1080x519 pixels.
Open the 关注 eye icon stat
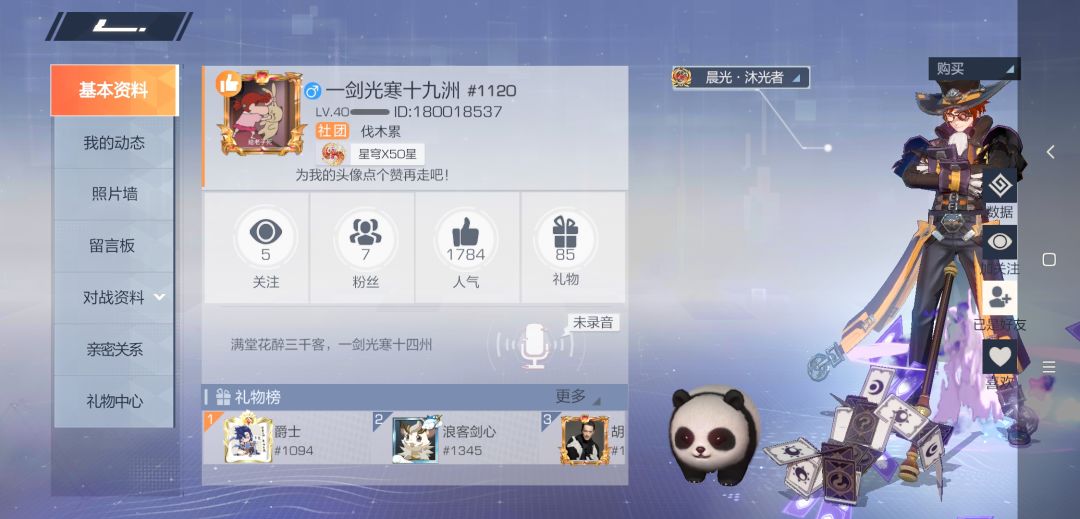265,233
